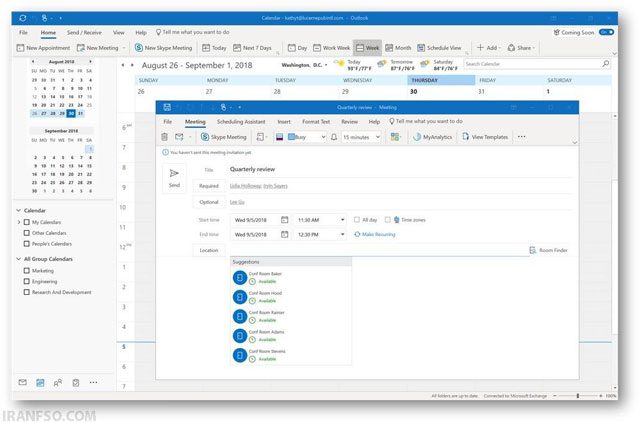Open People from the bottom navigation bar
Screen dimensions: 640x422
(58, 382)
